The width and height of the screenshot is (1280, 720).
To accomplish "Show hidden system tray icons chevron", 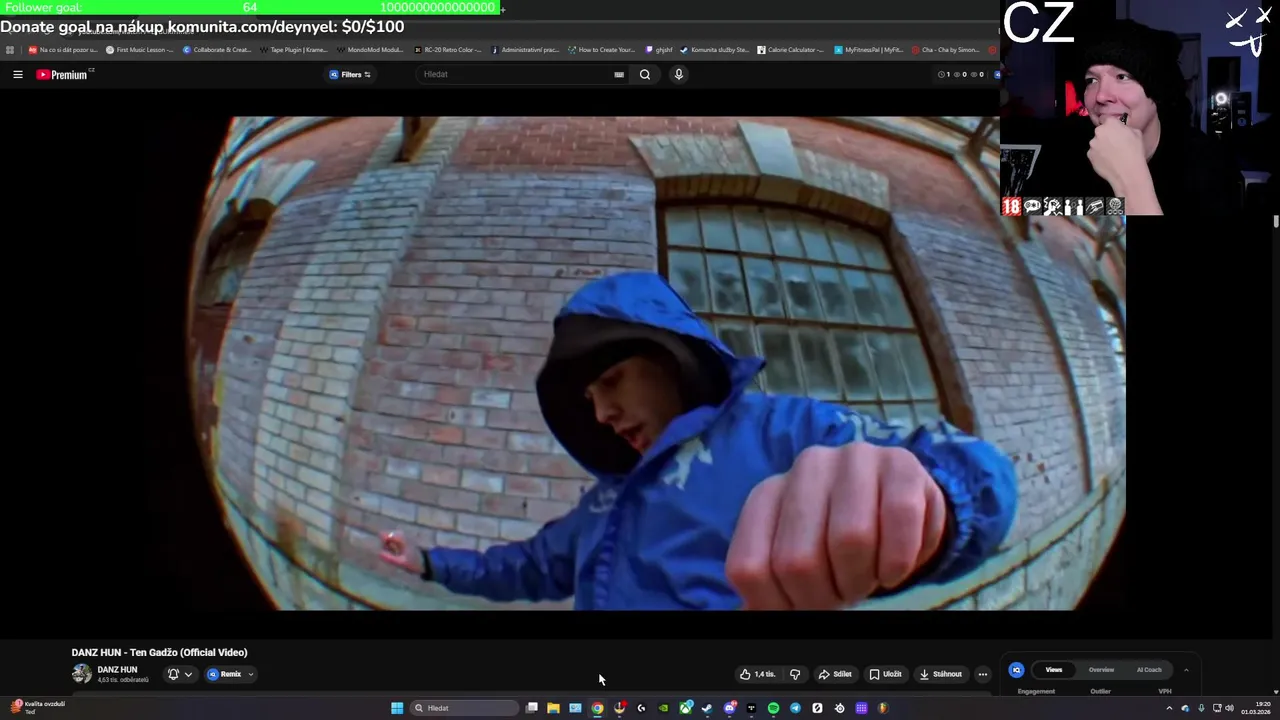I will 1169,708.
